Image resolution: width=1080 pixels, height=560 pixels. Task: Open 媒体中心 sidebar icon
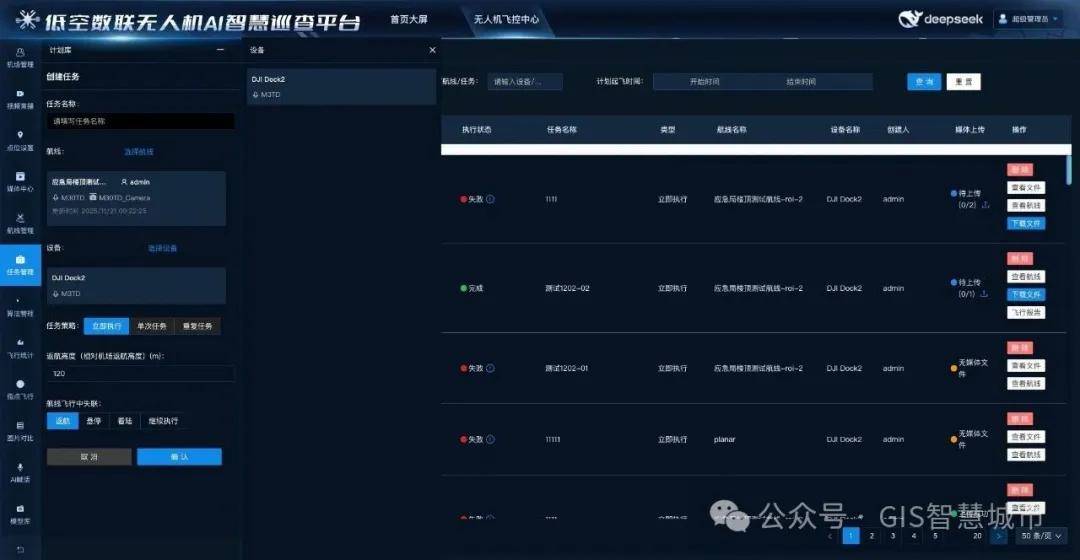click(x=20, y=181)
